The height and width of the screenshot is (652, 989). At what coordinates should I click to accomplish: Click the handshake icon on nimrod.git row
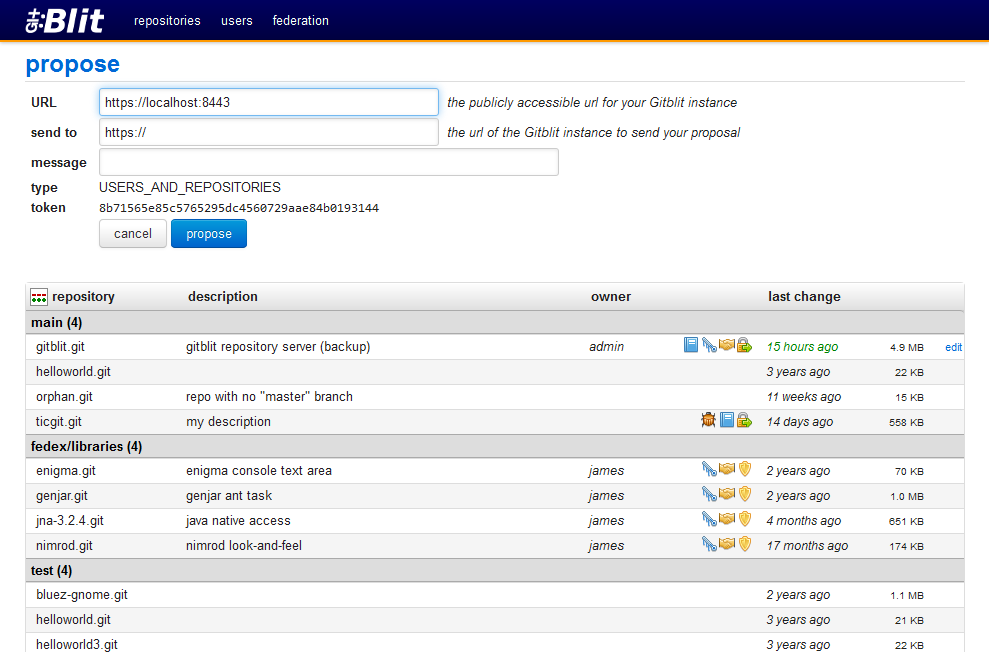point(727,545)
